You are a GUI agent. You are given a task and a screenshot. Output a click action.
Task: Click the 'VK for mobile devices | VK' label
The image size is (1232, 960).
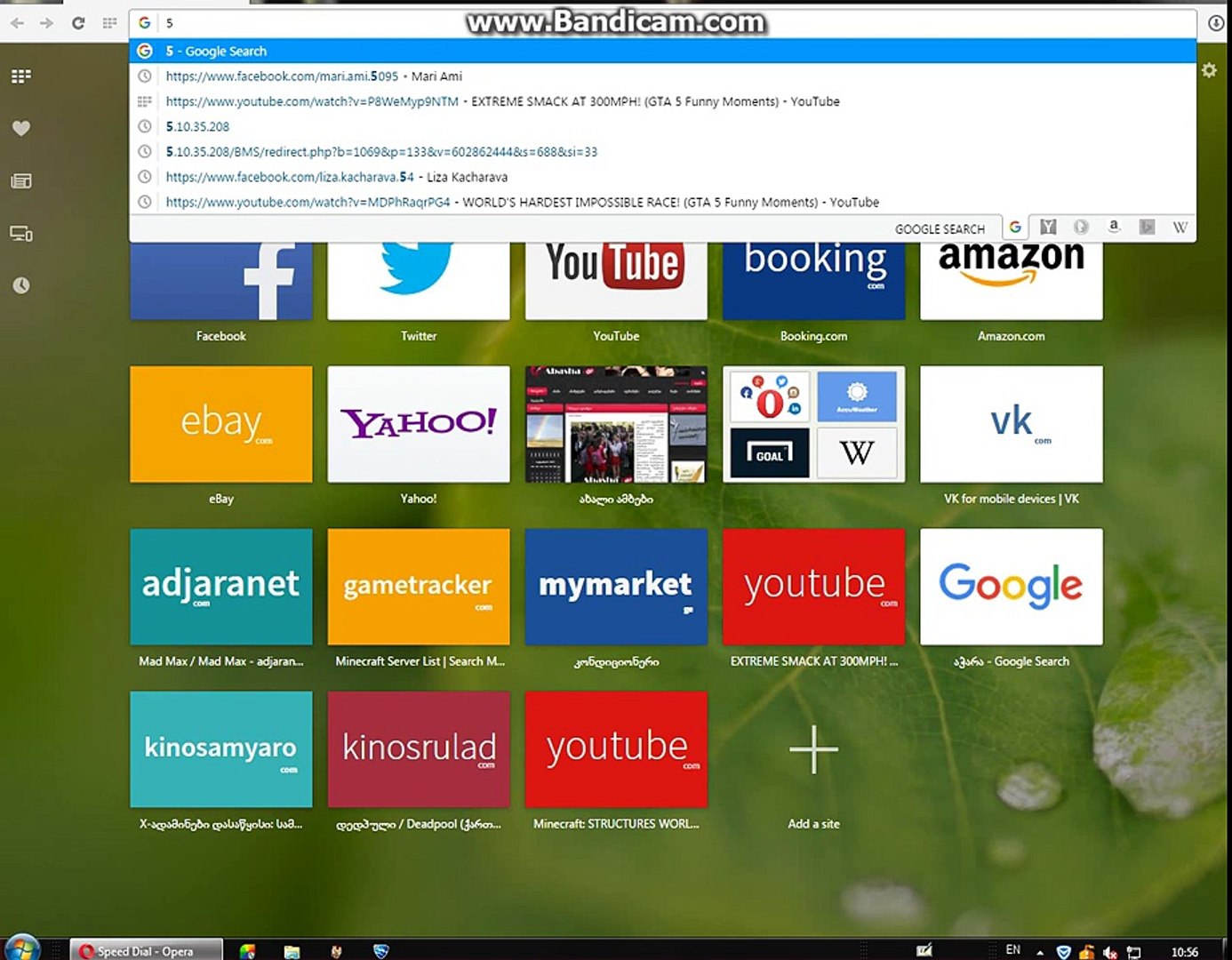click(1012, 499)
